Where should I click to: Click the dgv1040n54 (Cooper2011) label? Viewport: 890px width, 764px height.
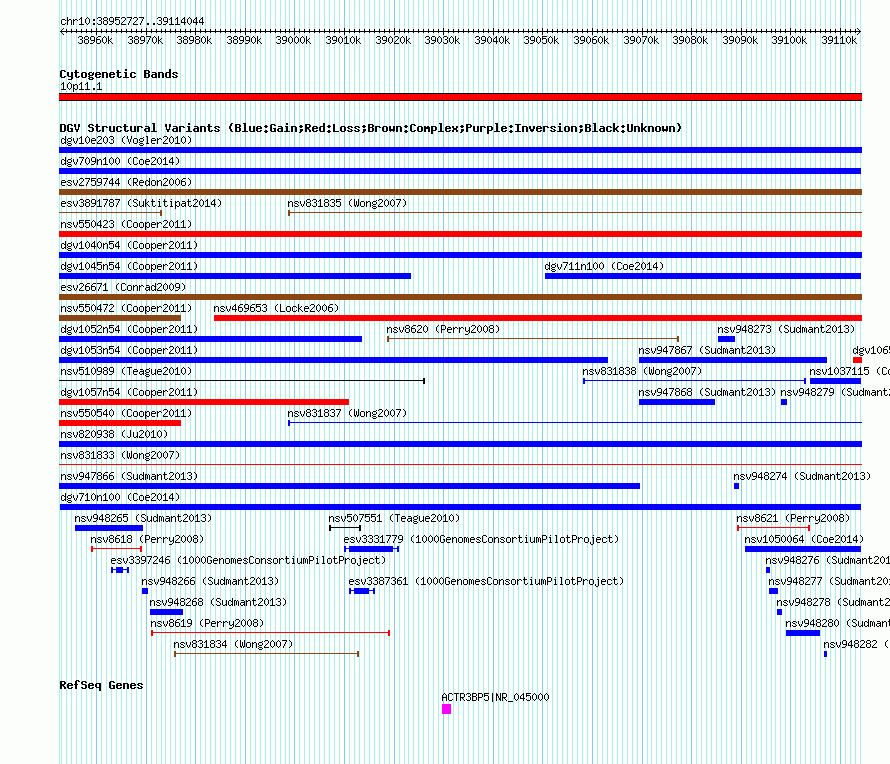pyautogui.click(x=129, y=245)
